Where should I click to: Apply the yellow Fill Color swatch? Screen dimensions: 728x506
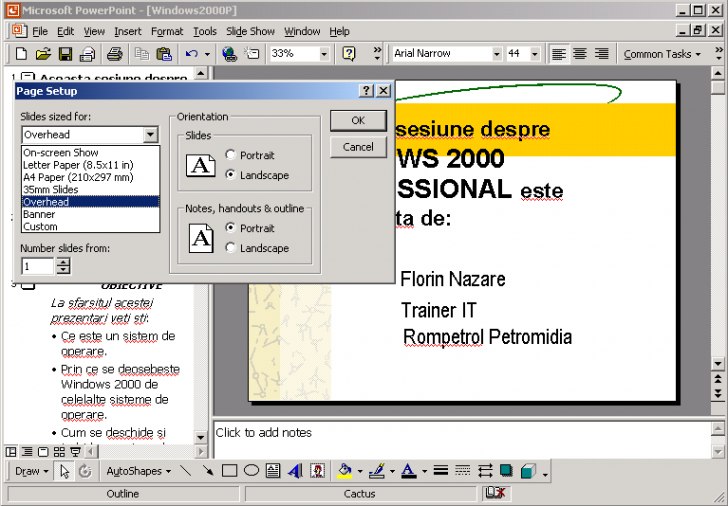tap(344, 471)
